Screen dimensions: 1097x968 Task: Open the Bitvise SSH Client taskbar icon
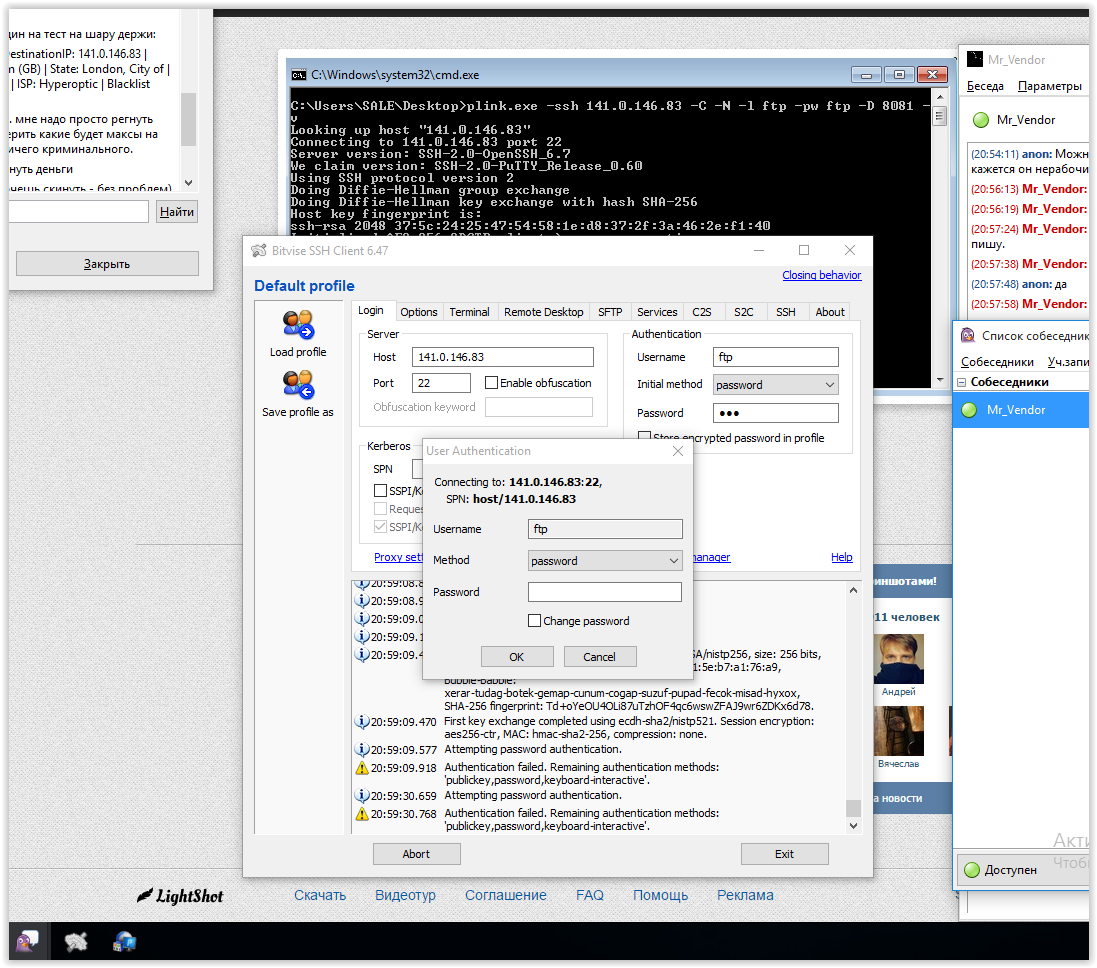click(x=125, y=941)
